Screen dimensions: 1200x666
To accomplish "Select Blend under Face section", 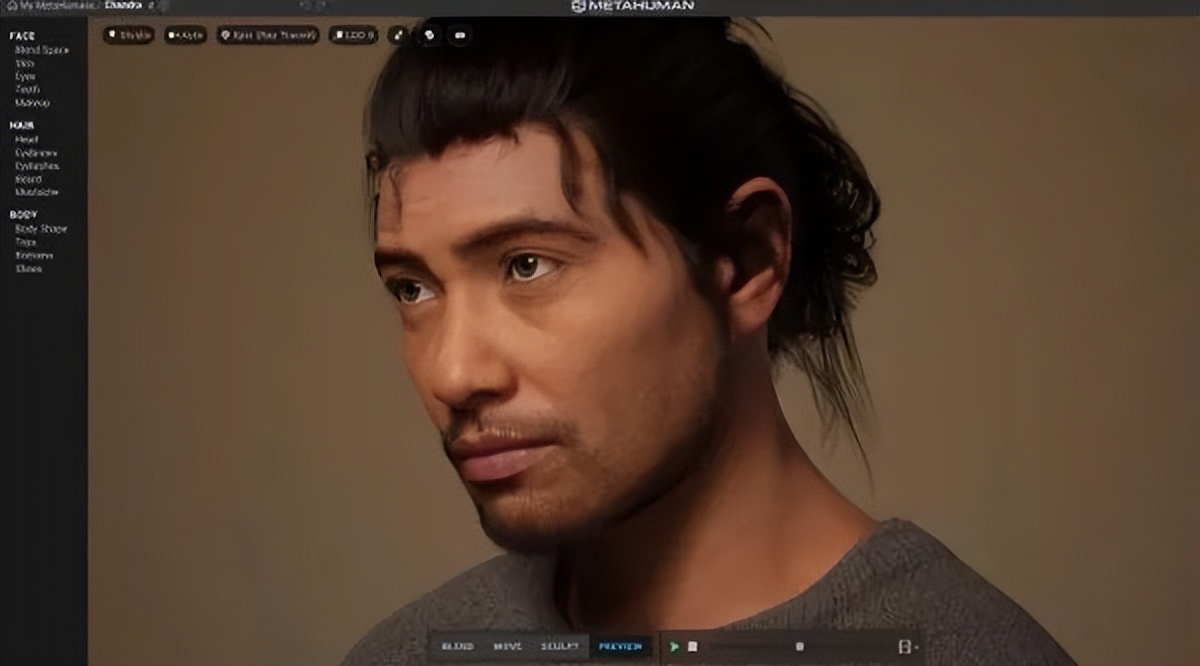I will coord(41,50).
